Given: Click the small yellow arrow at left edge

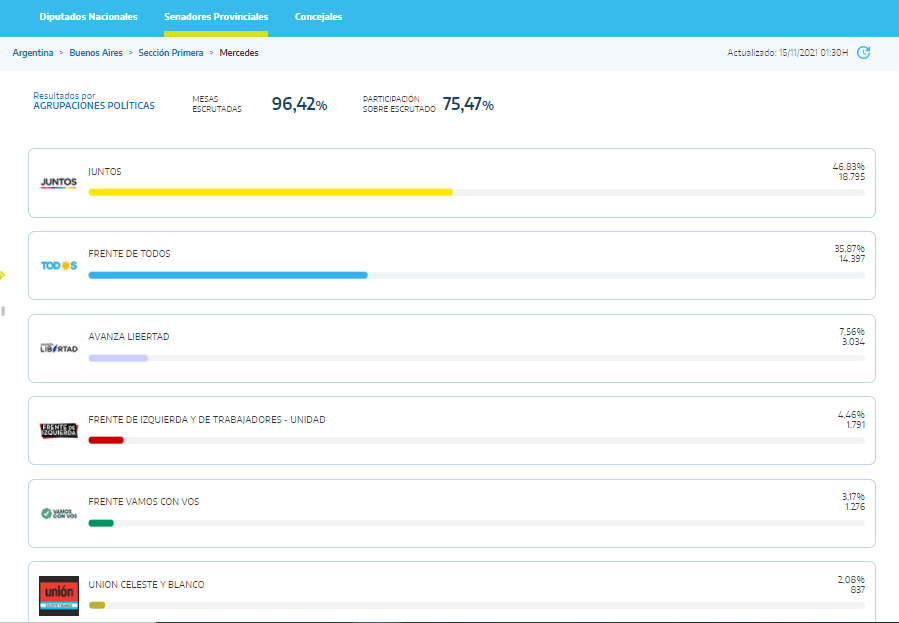Looking at the screenshot, I should [x=3, y=275].
